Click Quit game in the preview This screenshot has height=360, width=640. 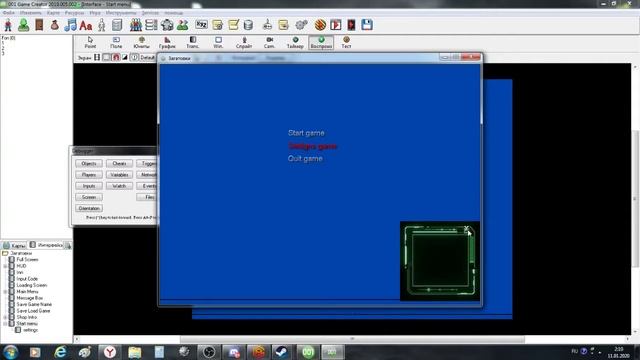pos(305,158)
